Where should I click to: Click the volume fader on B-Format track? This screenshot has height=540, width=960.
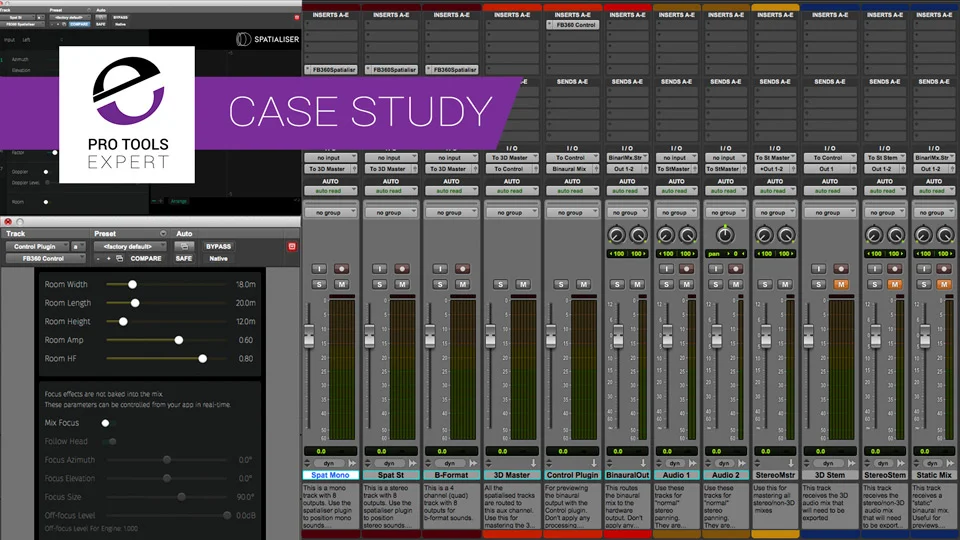point(430,337)
